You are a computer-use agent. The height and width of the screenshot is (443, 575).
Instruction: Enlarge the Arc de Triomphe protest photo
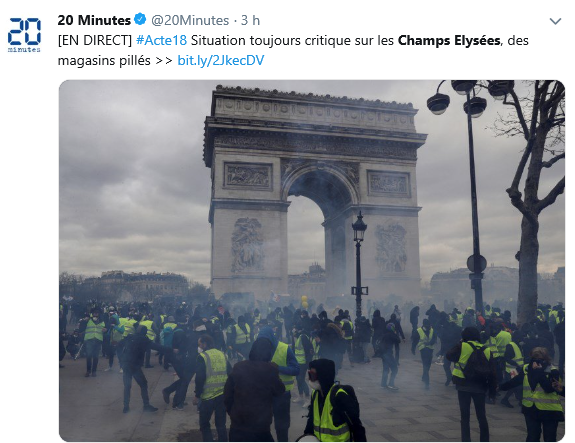pyautogui.click(x=312, y=261)
